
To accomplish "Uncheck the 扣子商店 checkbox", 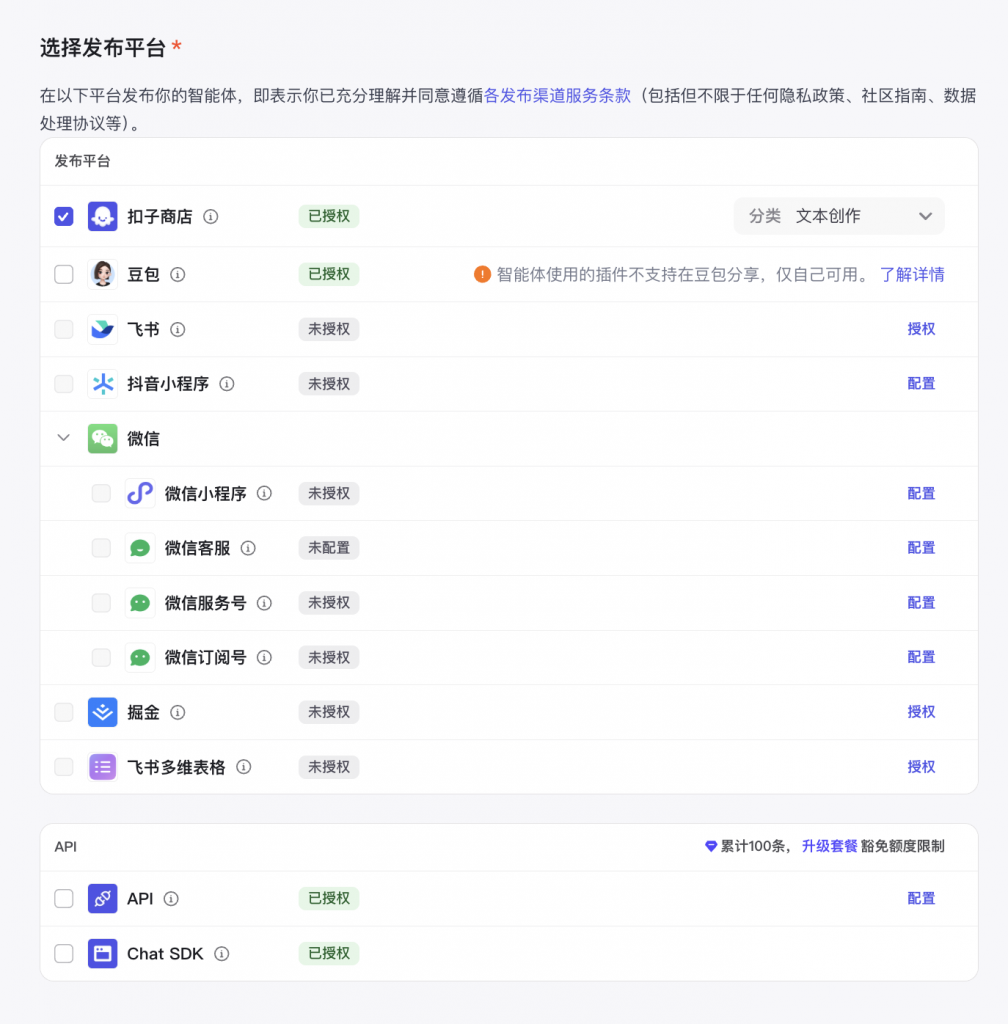I will [x=64, y=216].
